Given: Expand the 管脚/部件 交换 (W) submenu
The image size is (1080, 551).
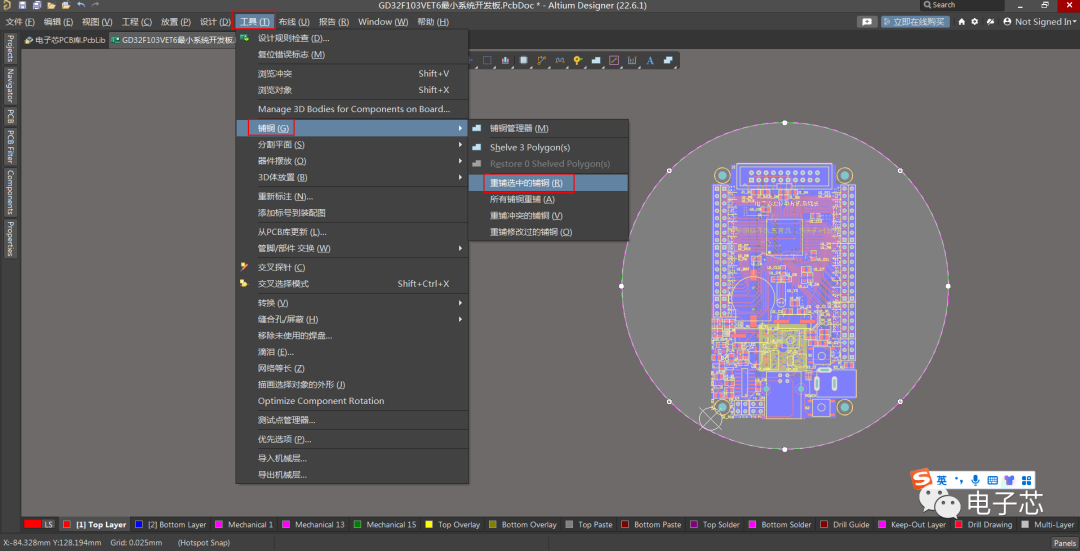Looking at the screenshot, I should 352,248.
